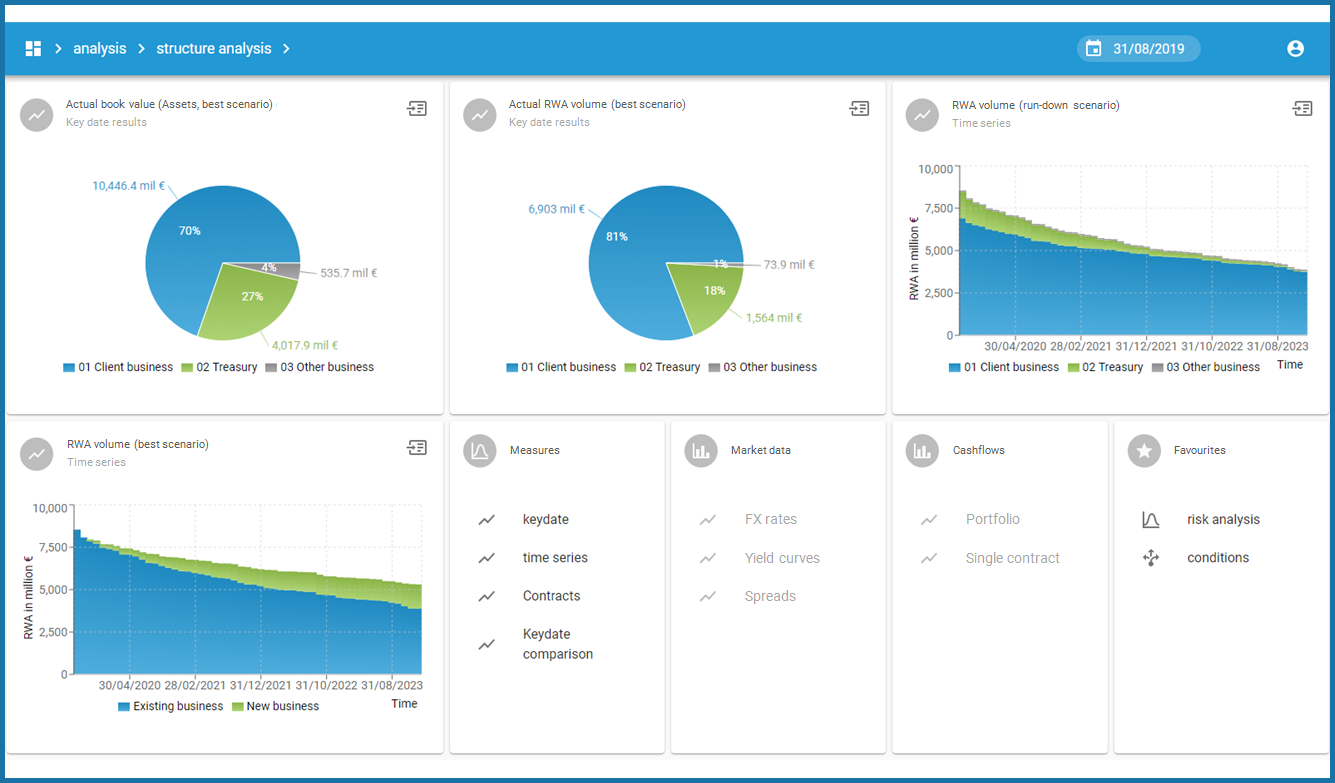Open details icon on Actual book value card

(417, 108)
